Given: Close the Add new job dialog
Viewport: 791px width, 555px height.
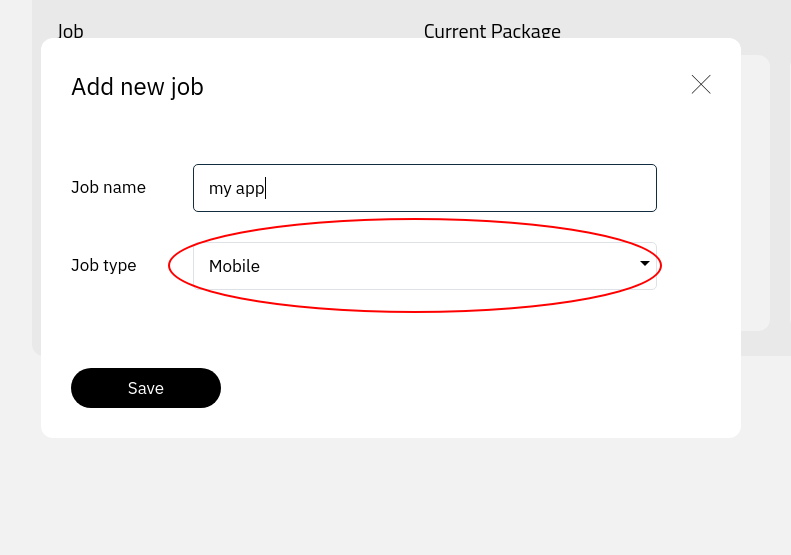Looking at the screenshot, I should [701, 85].
